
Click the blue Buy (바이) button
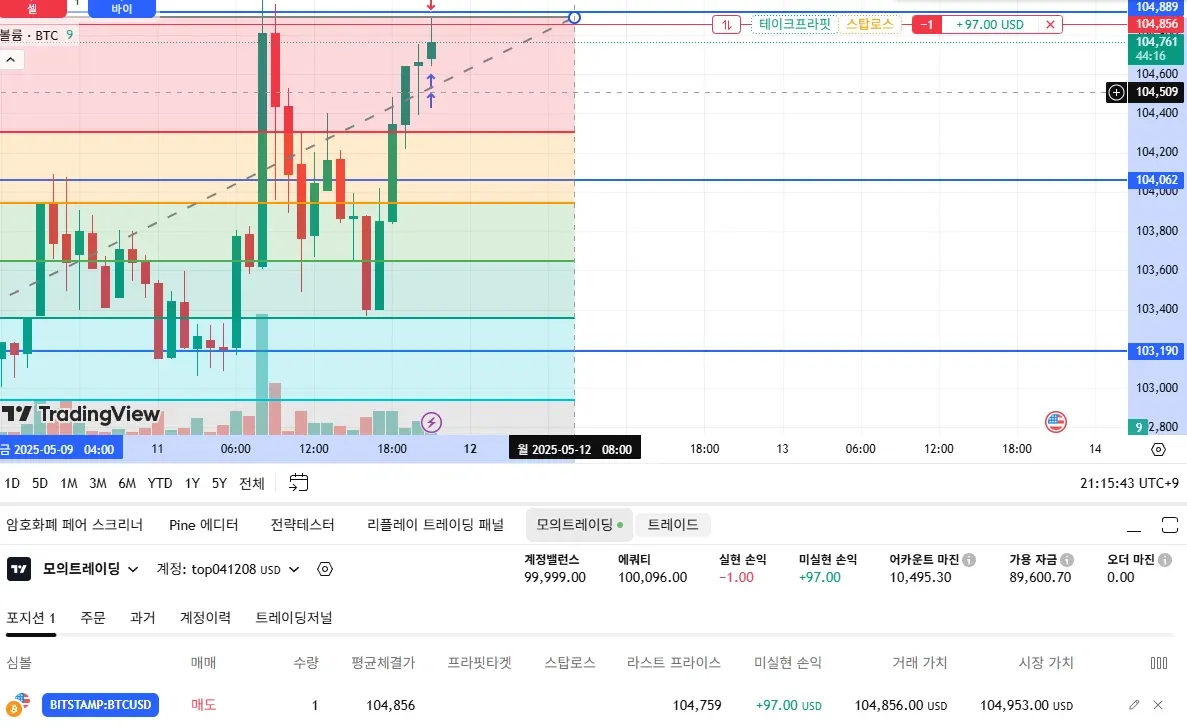tap(122, 8)
